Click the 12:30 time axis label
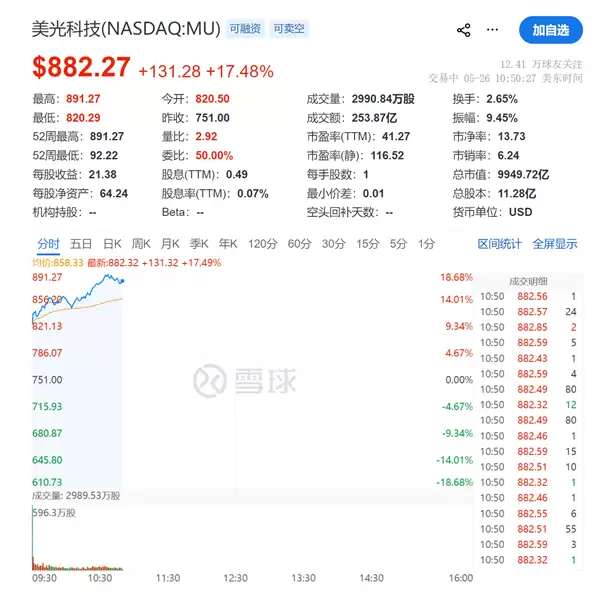The image size is (600, 598). coord(236,578)
